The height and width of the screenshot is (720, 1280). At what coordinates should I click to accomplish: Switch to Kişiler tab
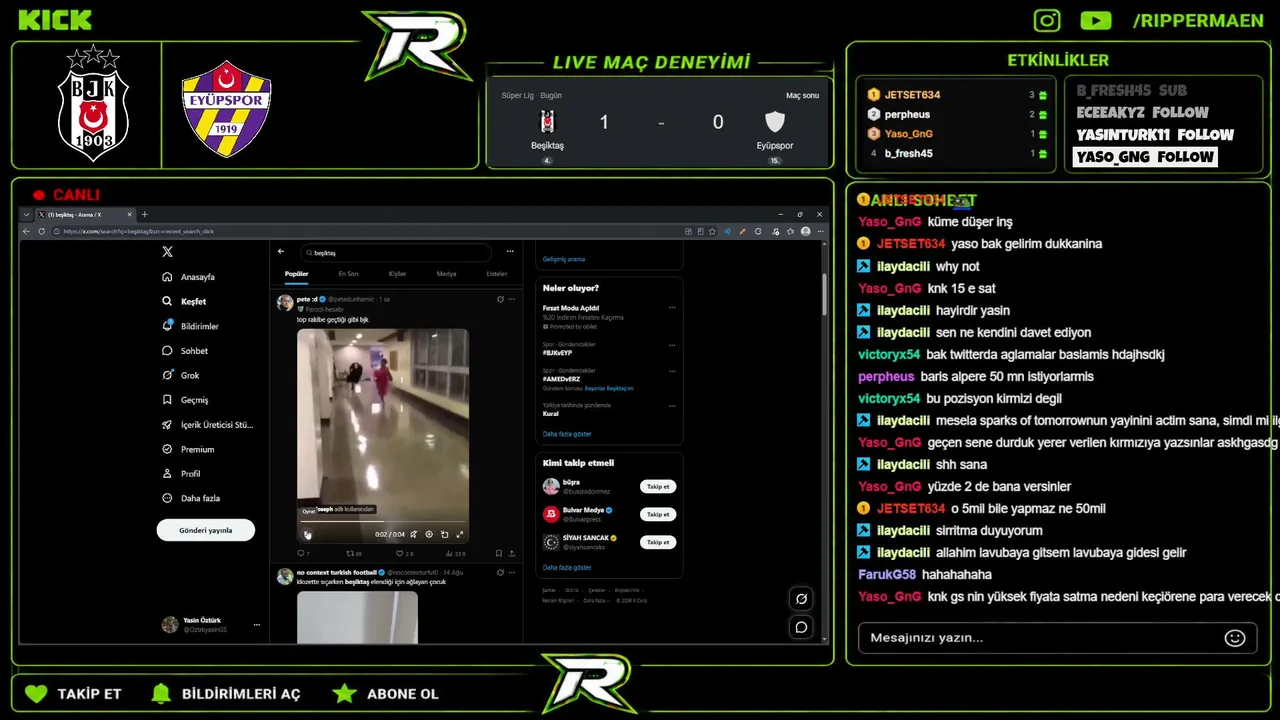(x=397, y=274)
